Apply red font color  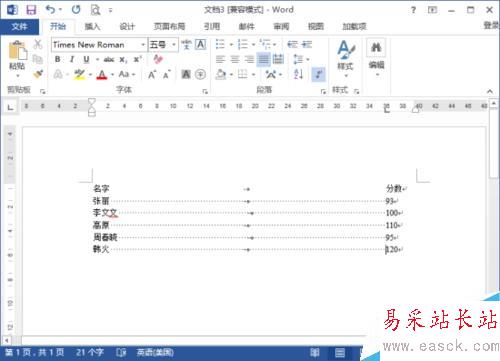pyautogui.click(x=102, y=74)
